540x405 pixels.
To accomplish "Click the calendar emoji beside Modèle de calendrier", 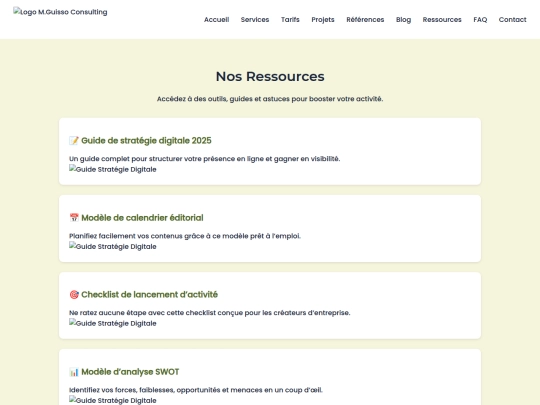I will coord(74,218).
